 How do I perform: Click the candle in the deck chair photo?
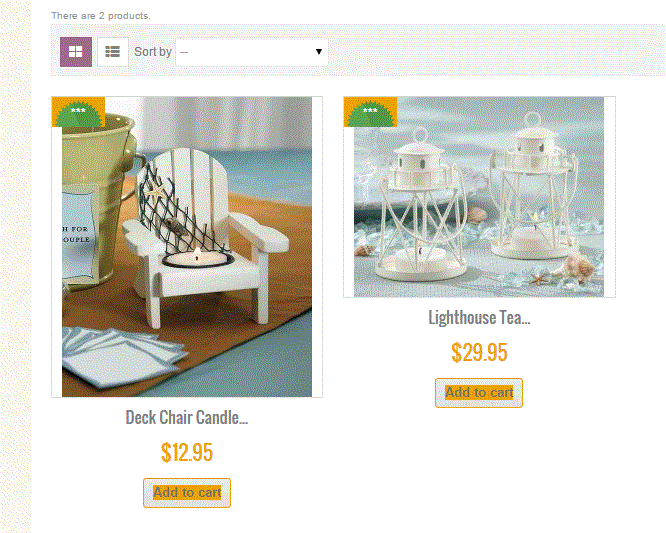[198, 258]
